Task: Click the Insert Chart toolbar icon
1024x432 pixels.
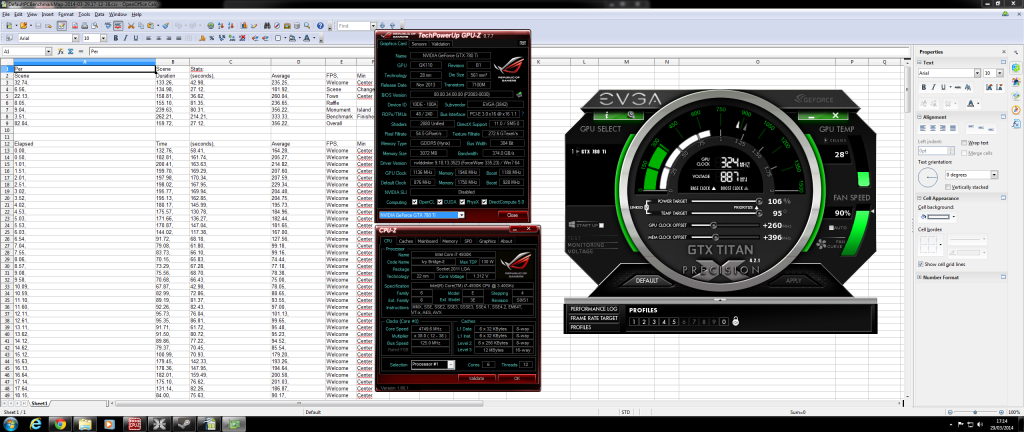Action: click(x=244, y=25)
